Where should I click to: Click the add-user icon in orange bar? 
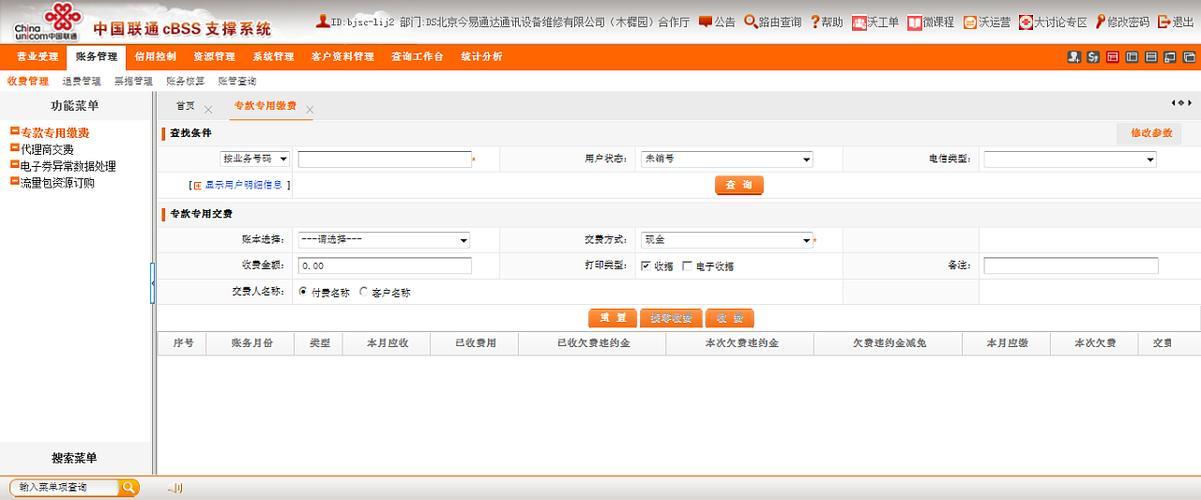click(1074, 57)
